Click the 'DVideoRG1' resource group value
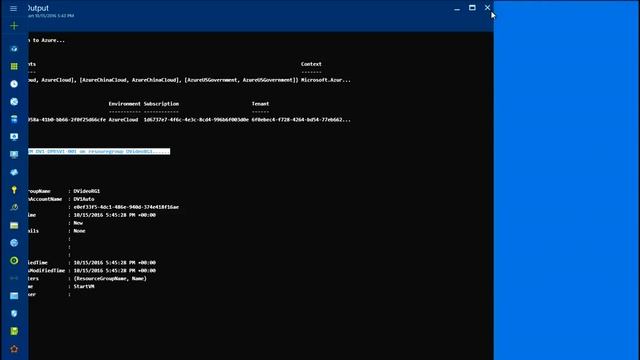Screen dimensions: 640x360 (87, 191)
